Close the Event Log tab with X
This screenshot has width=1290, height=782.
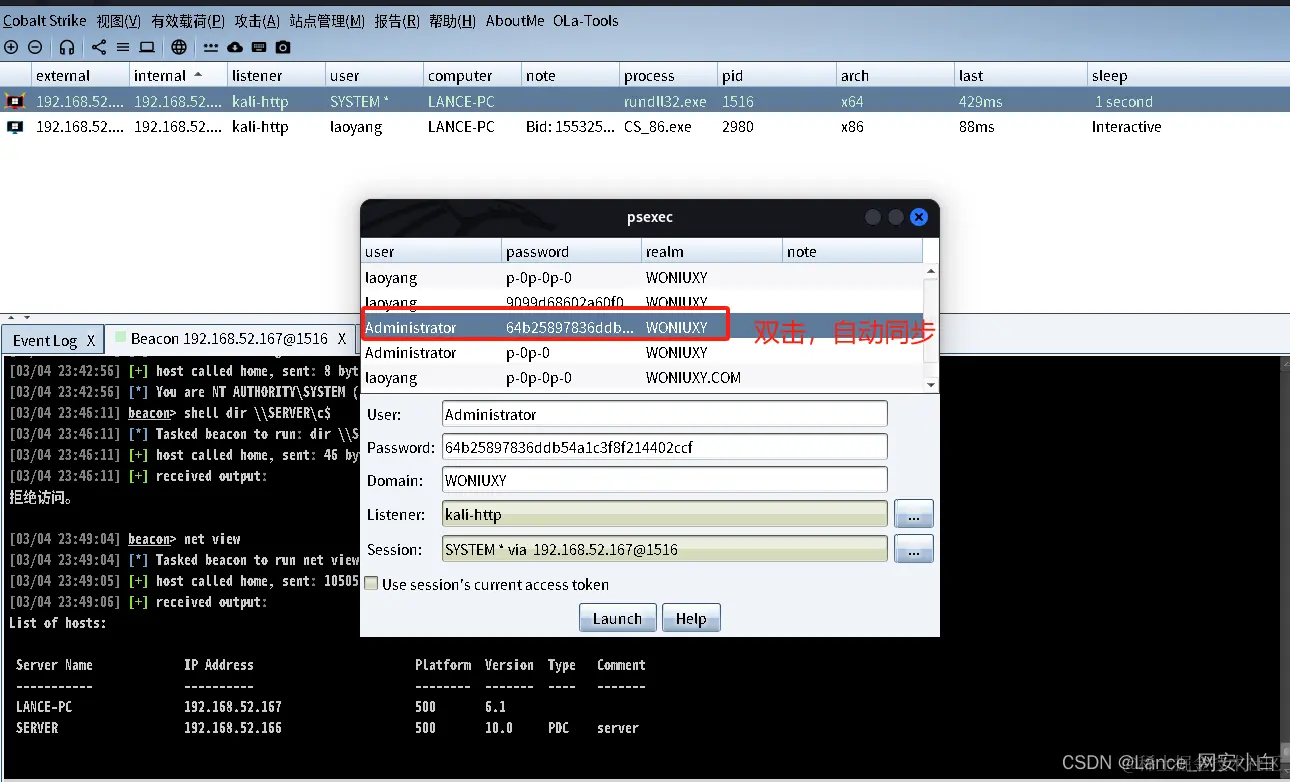[x=90, y=340]
